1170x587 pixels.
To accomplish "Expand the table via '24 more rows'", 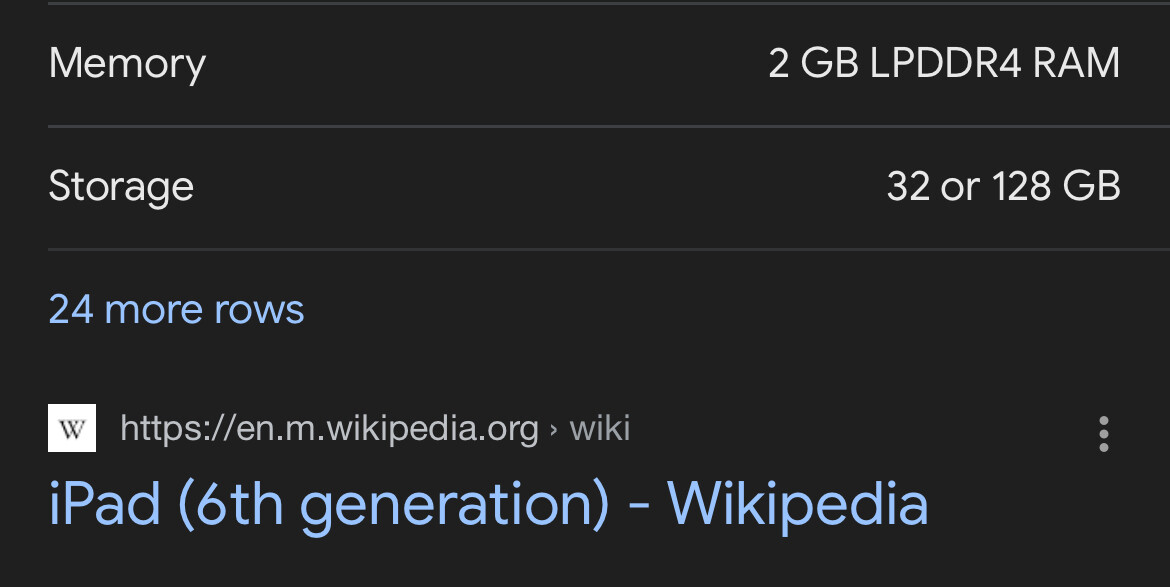I will (x=176, y=309).
